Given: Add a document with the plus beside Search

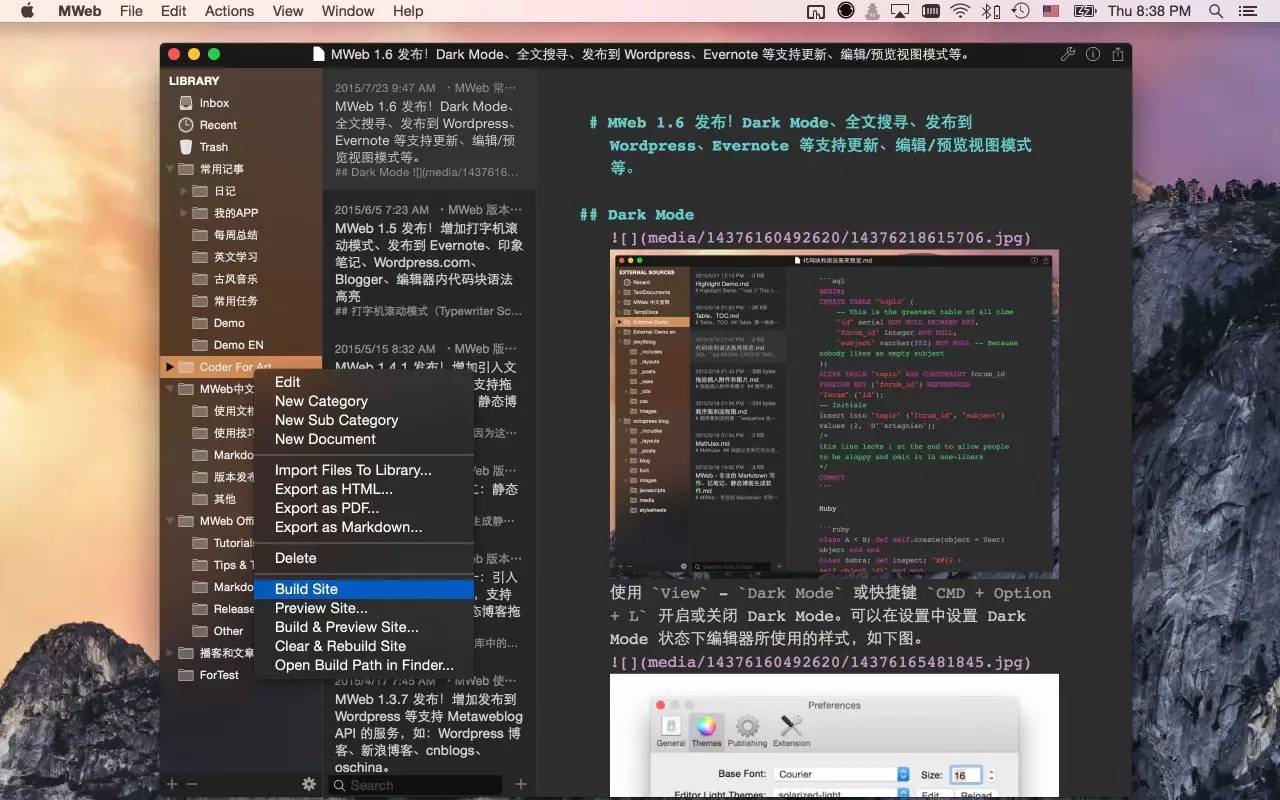Looking at the screenshot, I should pyautogui.click(x=520, y=785).
